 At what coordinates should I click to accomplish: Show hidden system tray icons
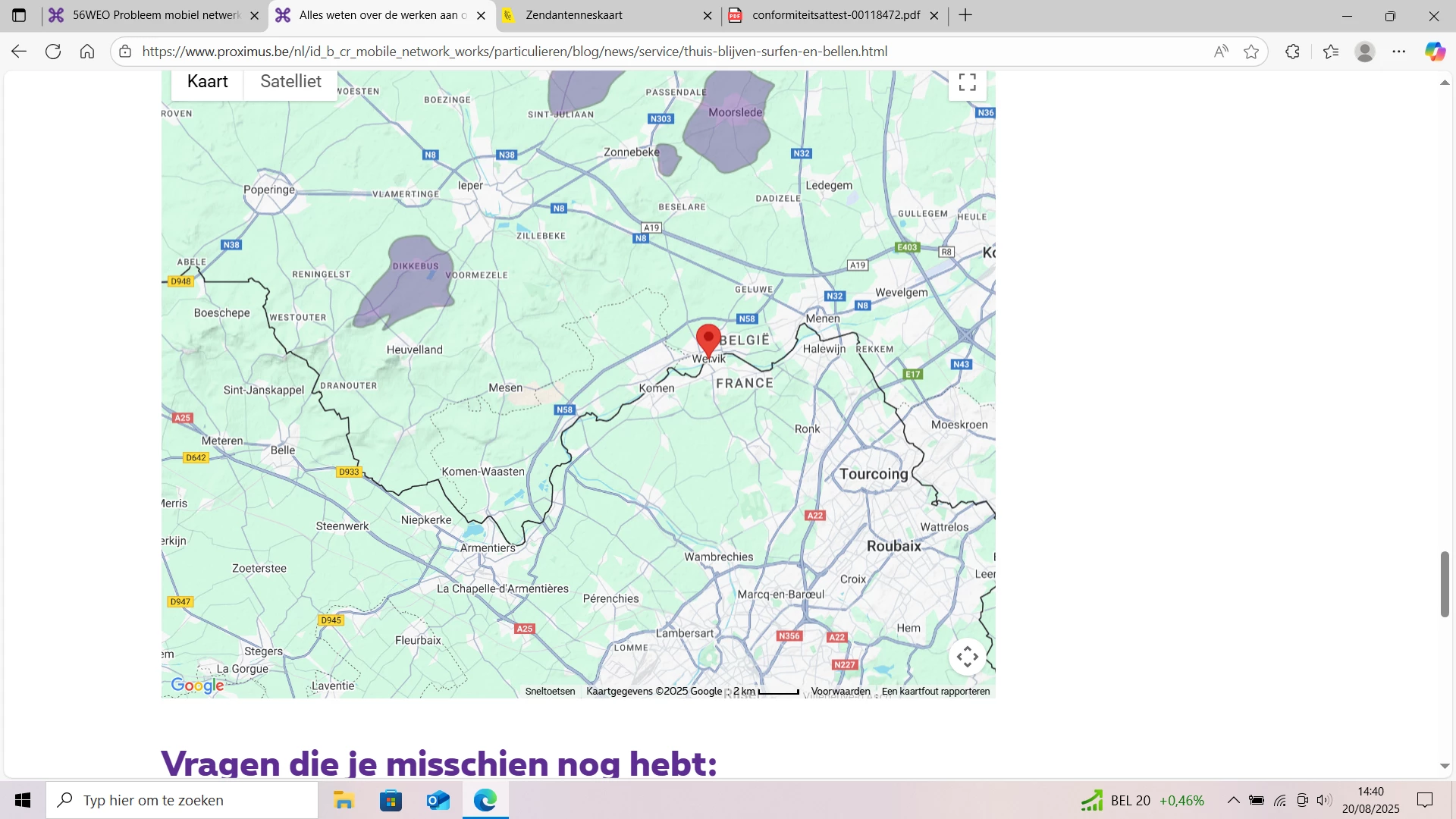[x=1234, y=800]
